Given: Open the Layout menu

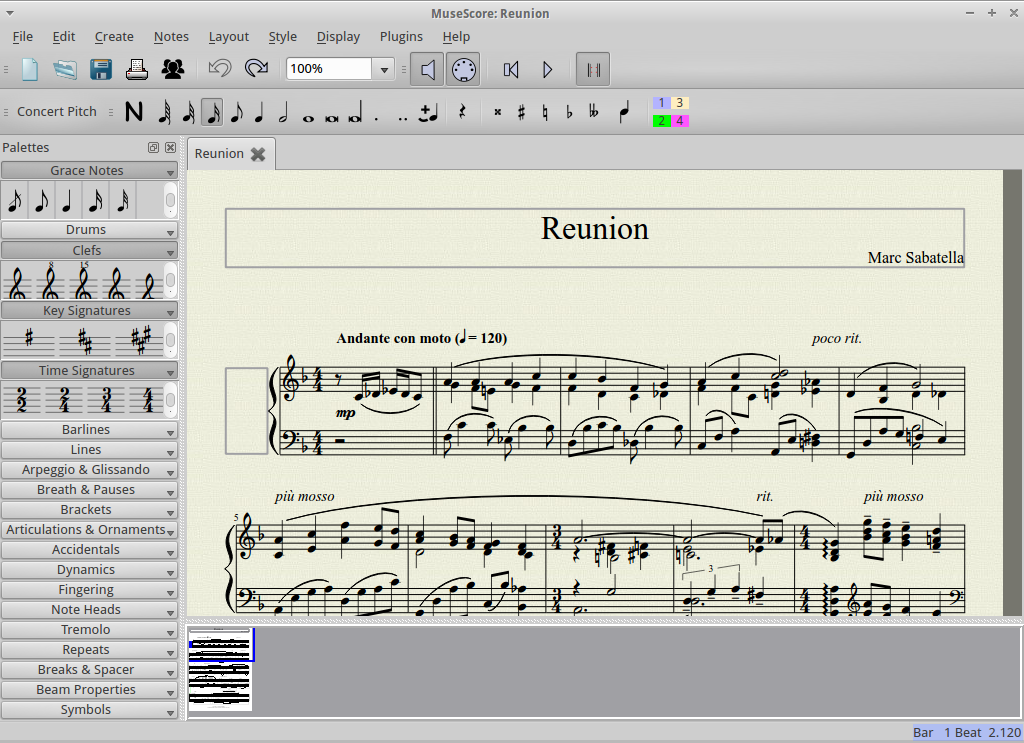Looking at the screenshot, I should tap(229, 37).
